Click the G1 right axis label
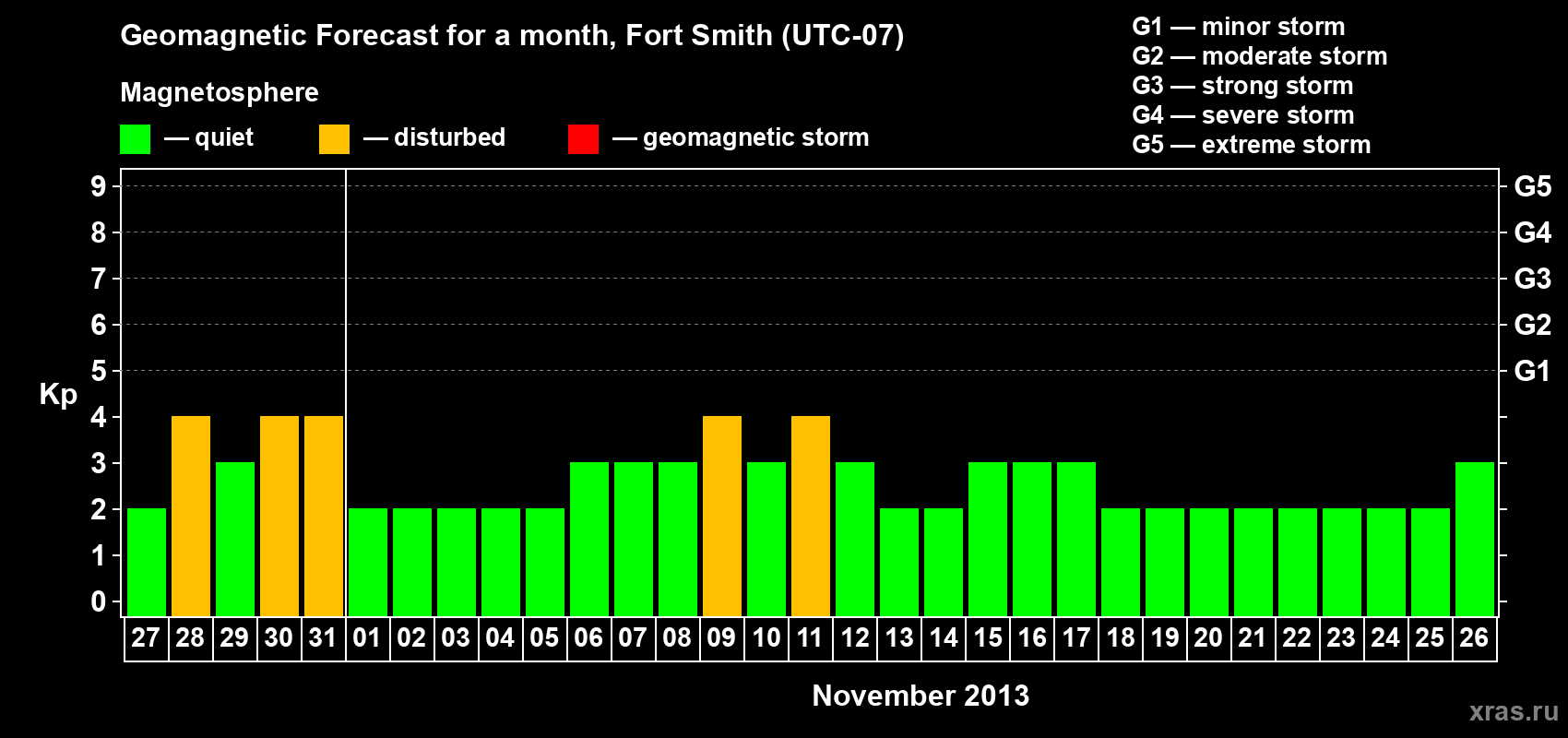 click(x=1532, y=371)
